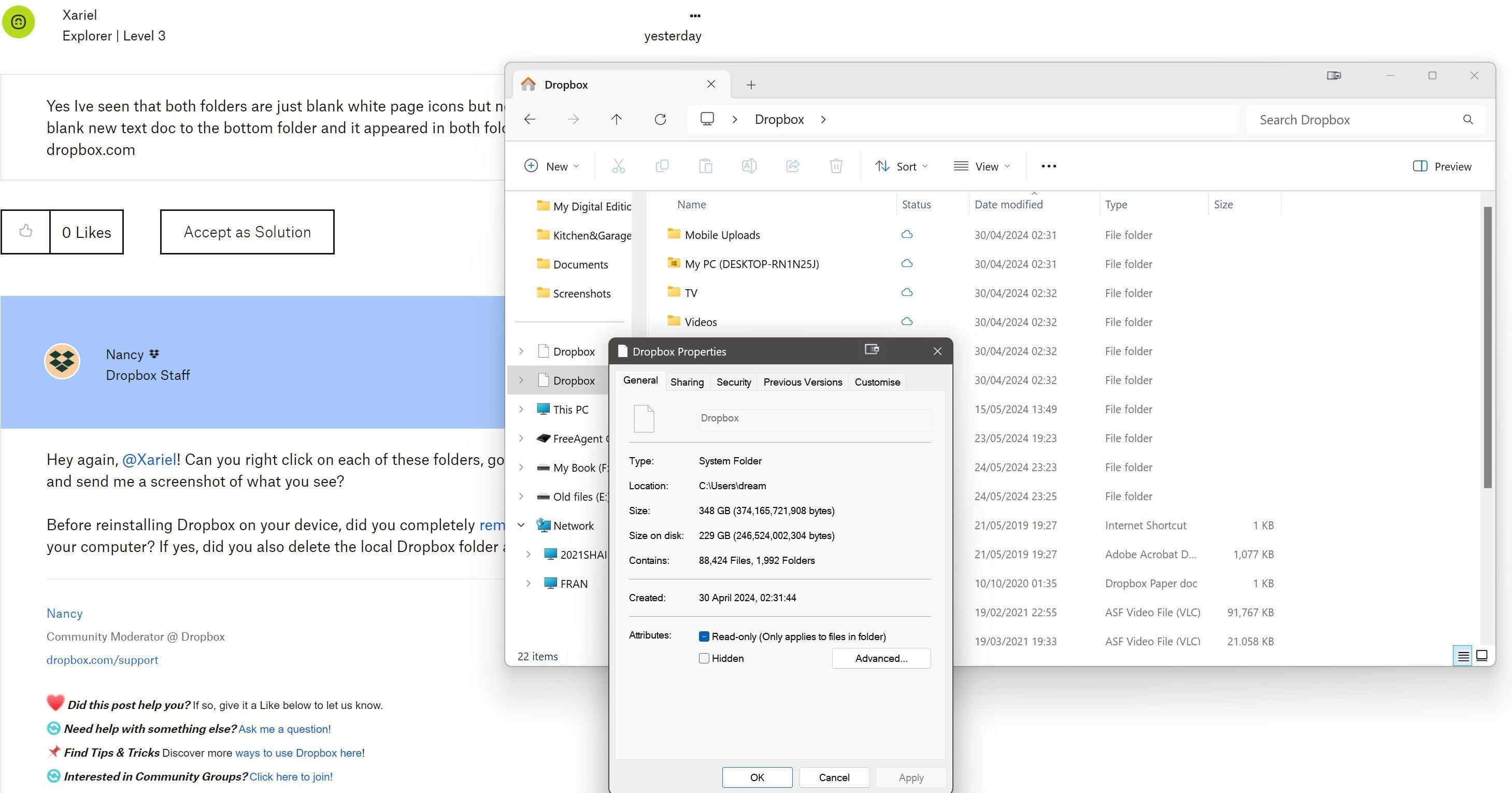Toggle the Preview pane

(x=1442, y=166)
